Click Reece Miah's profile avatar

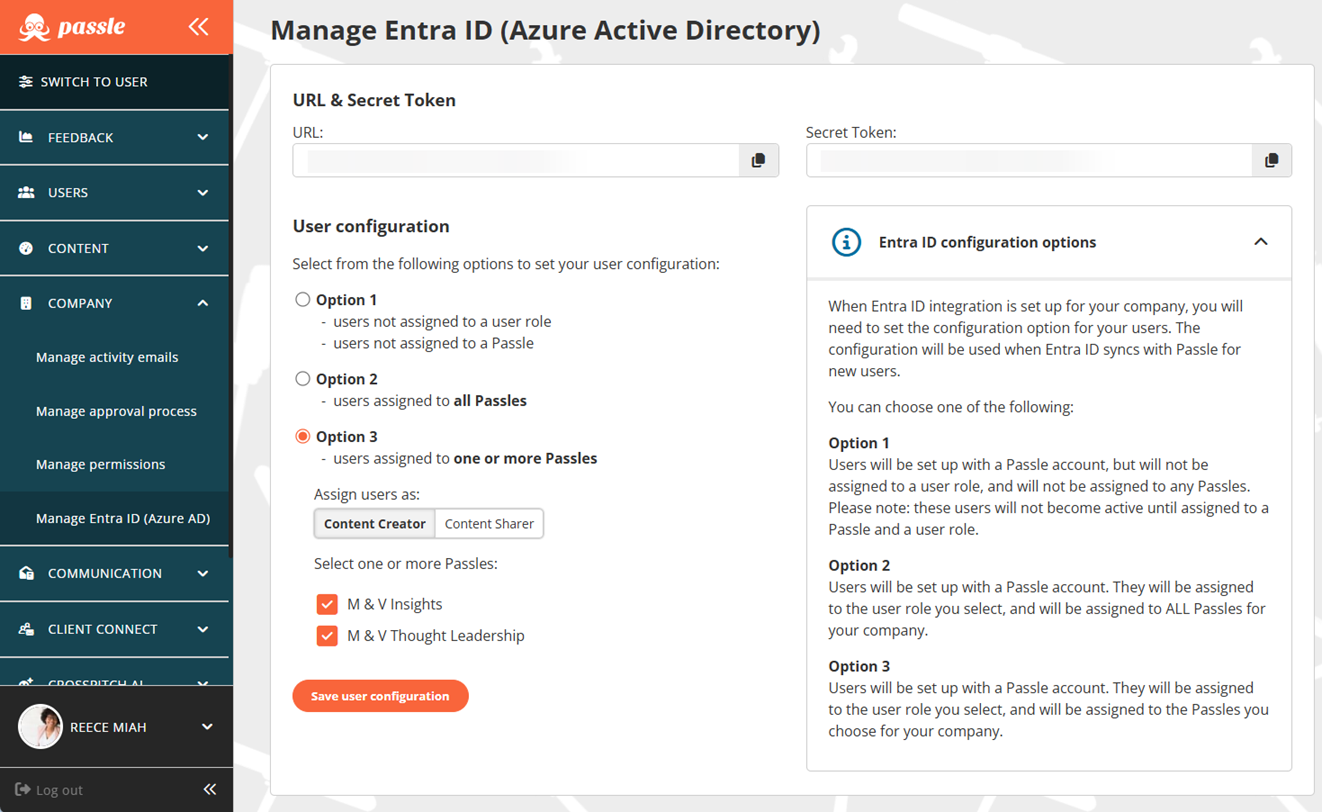pyautogui.click(x=40, y=727)
